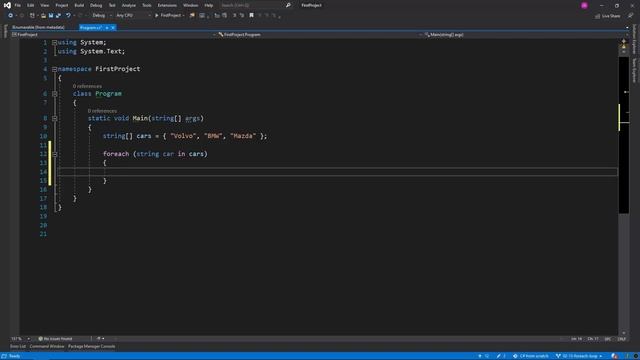Viewport: 640px width, 360px height.
Task: Click the Open File folder icon
Action: click(x=43, y=16)
